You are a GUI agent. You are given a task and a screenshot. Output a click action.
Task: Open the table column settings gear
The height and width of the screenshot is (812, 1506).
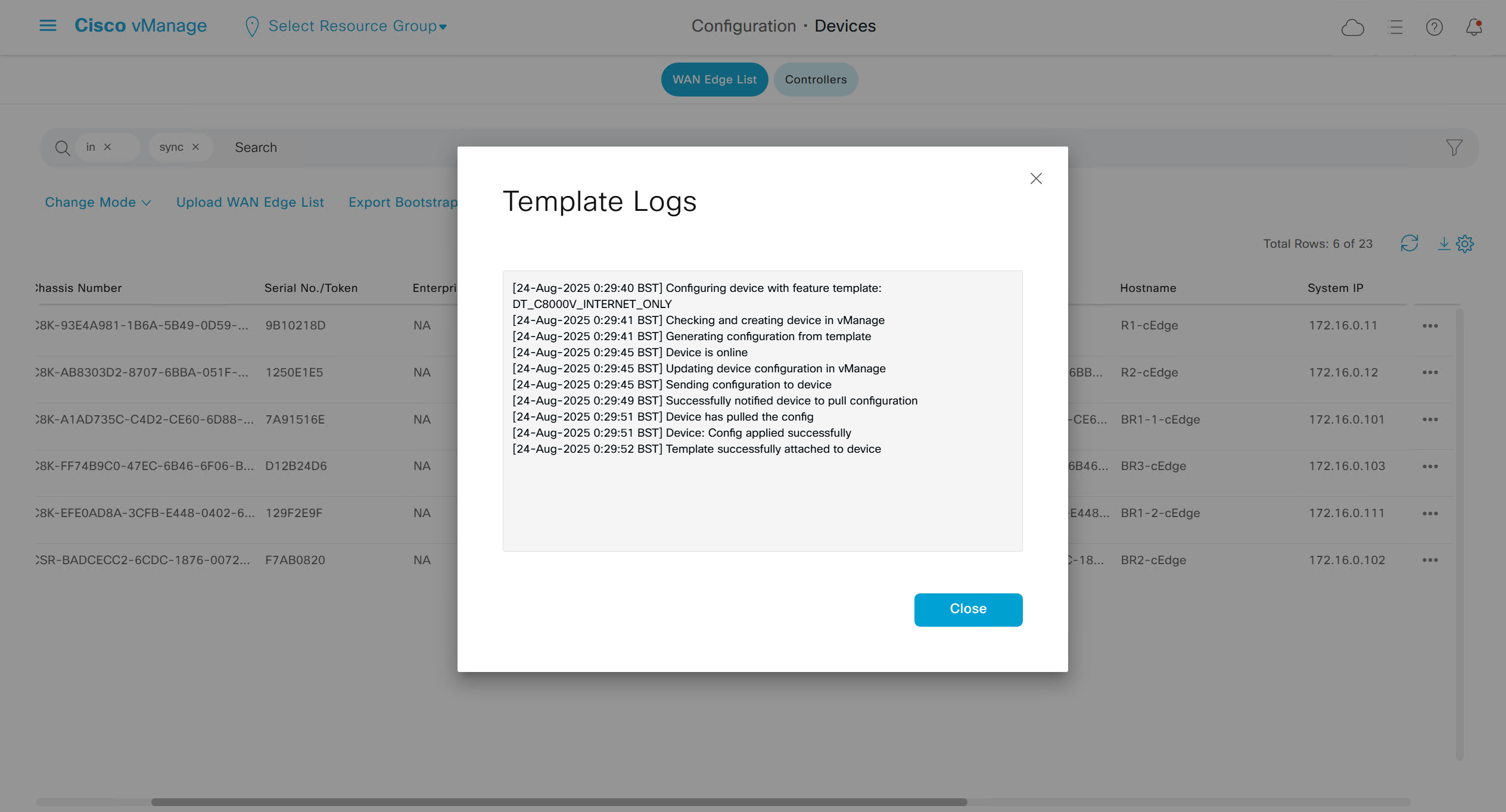(1465, 243)
